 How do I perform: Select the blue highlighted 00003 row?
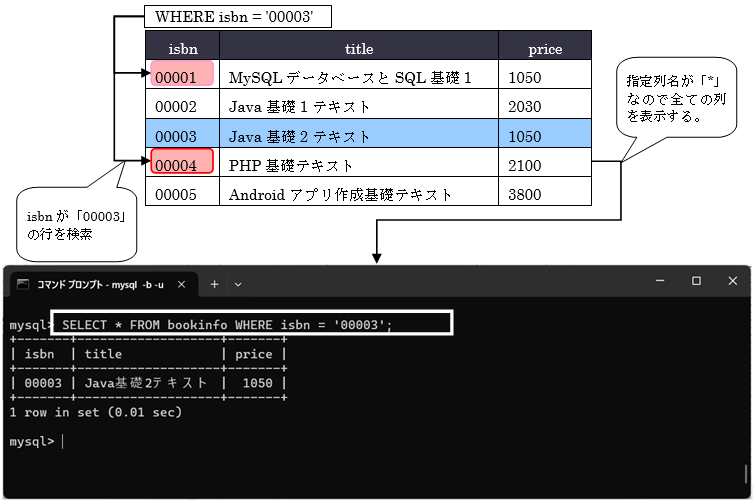[368, 135]
